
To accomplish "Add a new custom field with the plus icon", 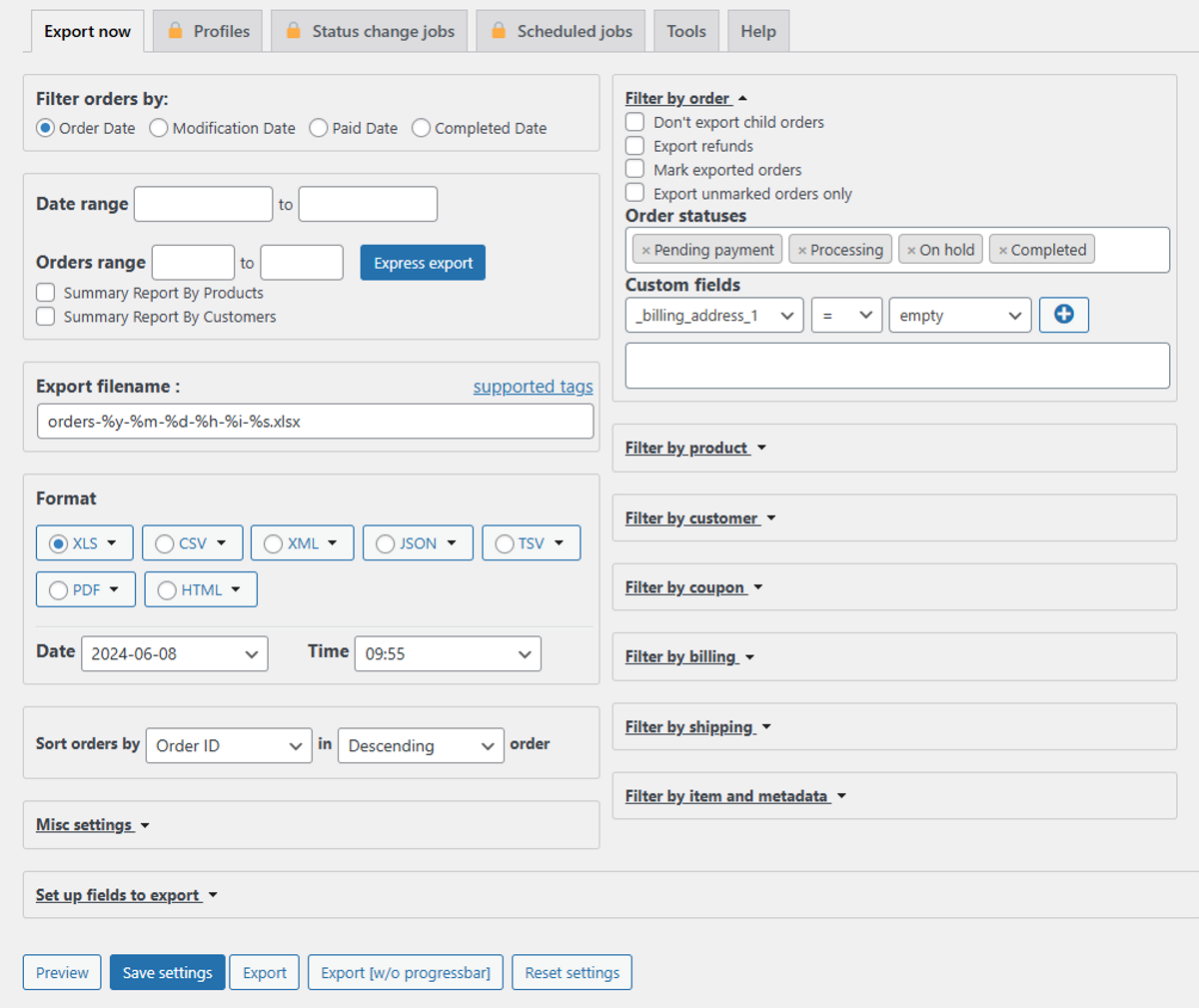I will click(x=1063, y=315).
